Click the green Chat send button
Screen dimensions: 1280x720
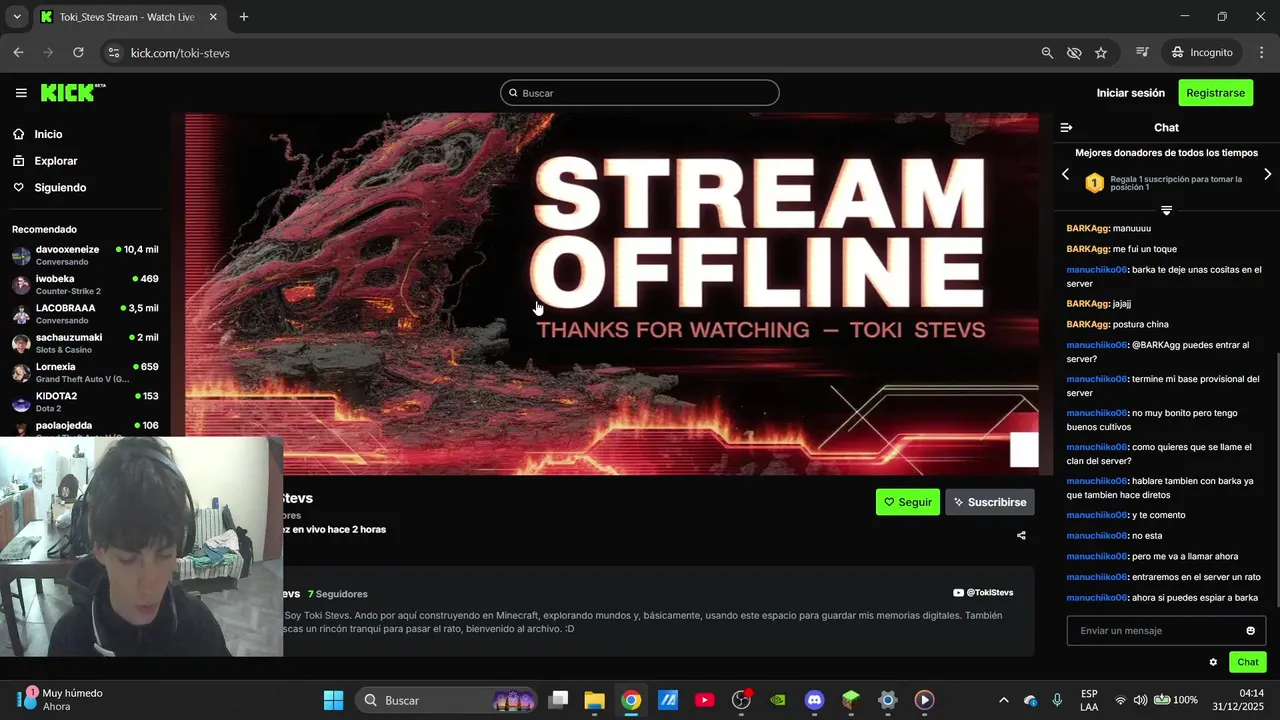pos(1247,662)
